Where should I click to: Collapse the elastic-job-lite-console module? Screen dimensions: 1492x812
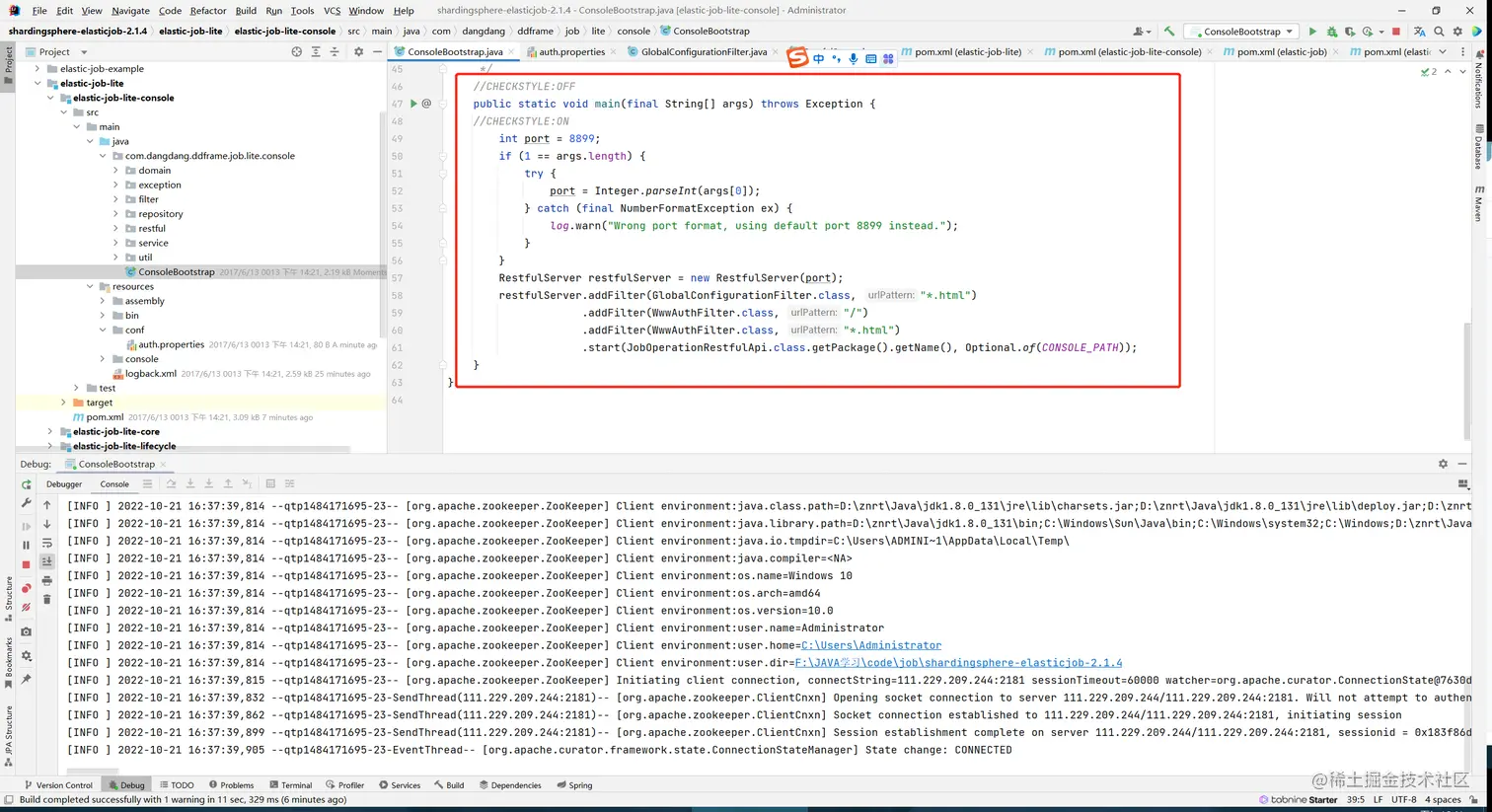tap(50, 98)
